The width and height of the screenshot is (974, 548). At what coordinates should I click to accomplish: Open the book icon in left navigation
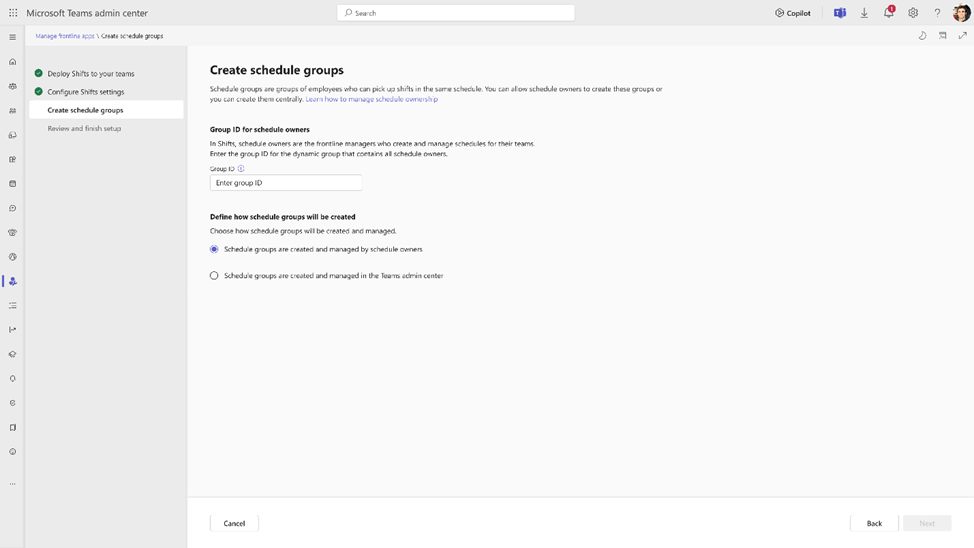point(12,427)
